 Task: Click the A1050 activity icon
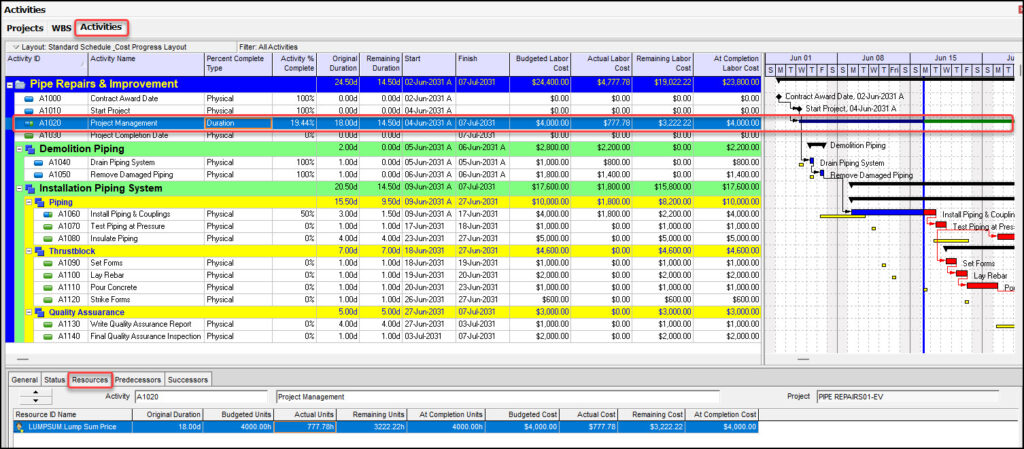click(x=39, y=175)
